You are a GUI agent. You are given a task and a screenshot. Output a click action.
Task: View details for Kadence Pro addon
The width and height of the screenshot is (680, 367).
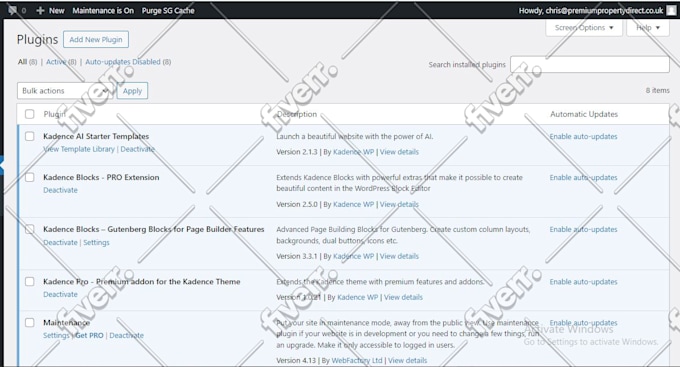coord(403,297)
